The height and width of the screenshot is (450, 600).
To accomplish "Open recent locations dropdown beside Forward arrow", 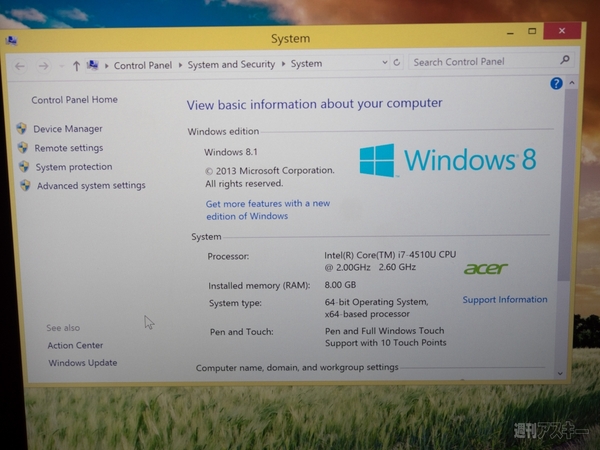I will (x=61, y=67).
